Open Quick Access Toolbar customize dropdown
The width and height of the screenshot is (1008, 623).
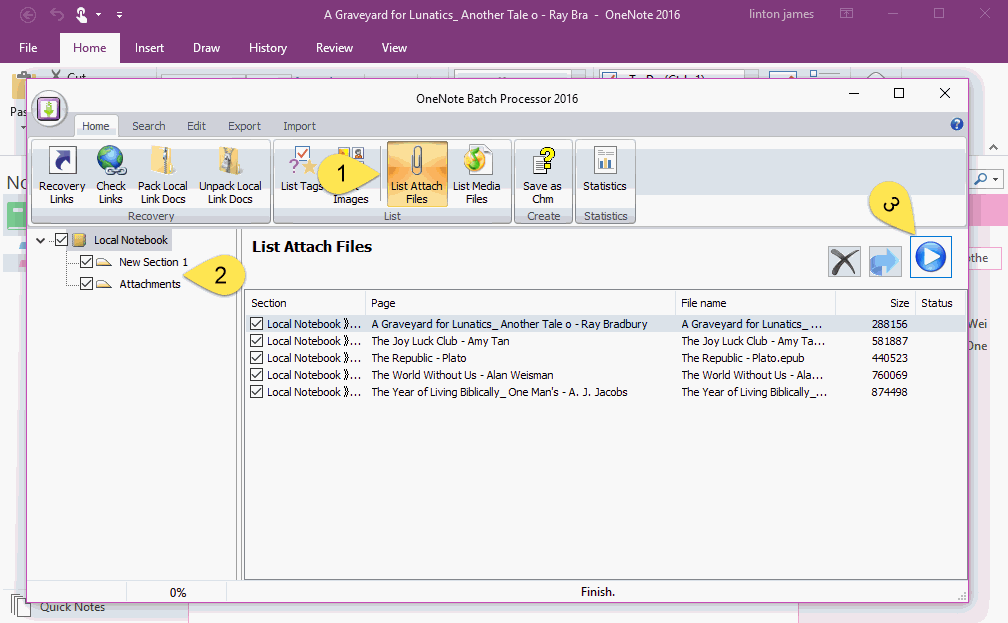click(x=120, y=15)
